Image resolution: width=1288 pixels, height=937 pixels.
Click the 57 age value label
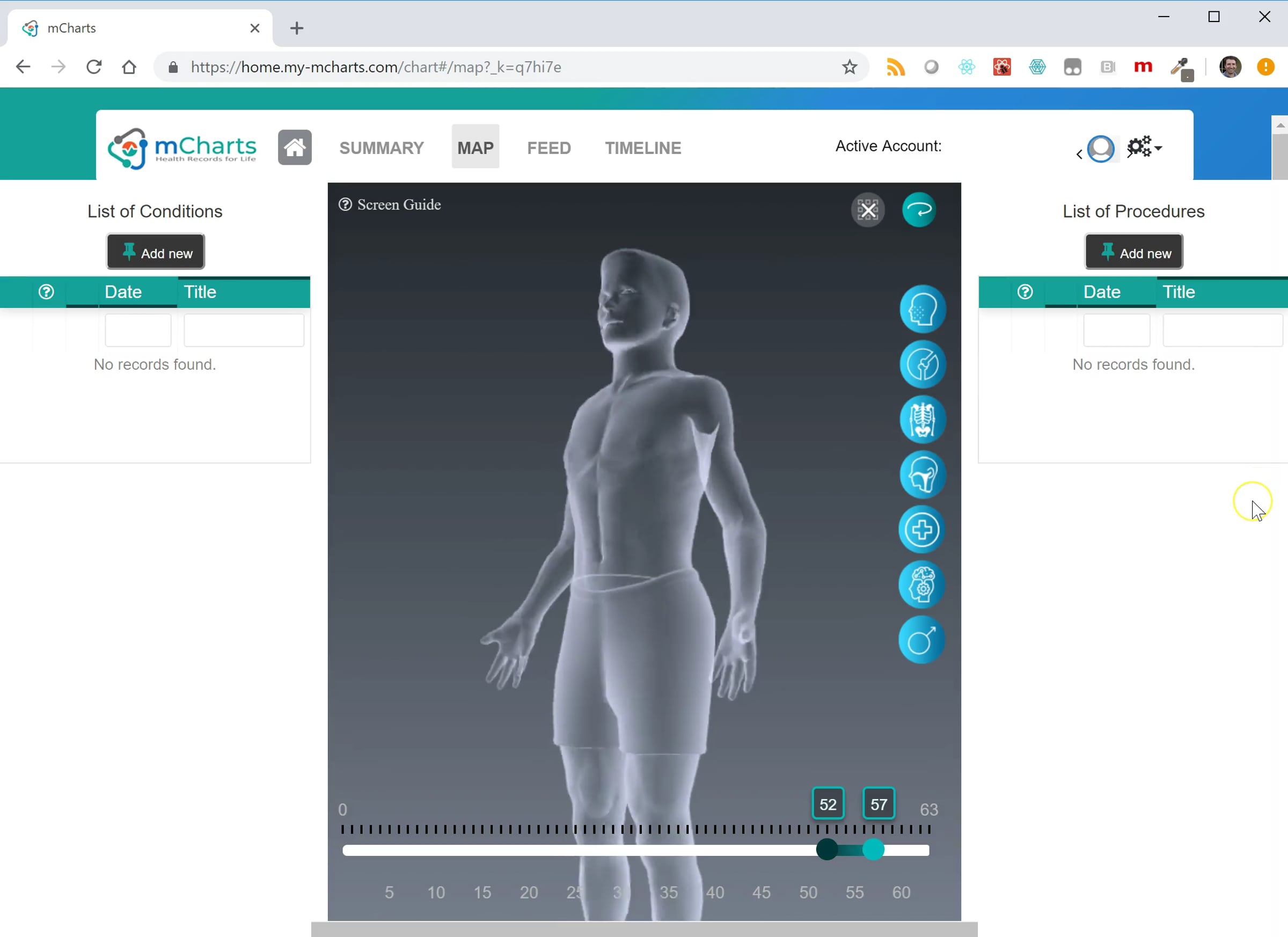[879, 804]
